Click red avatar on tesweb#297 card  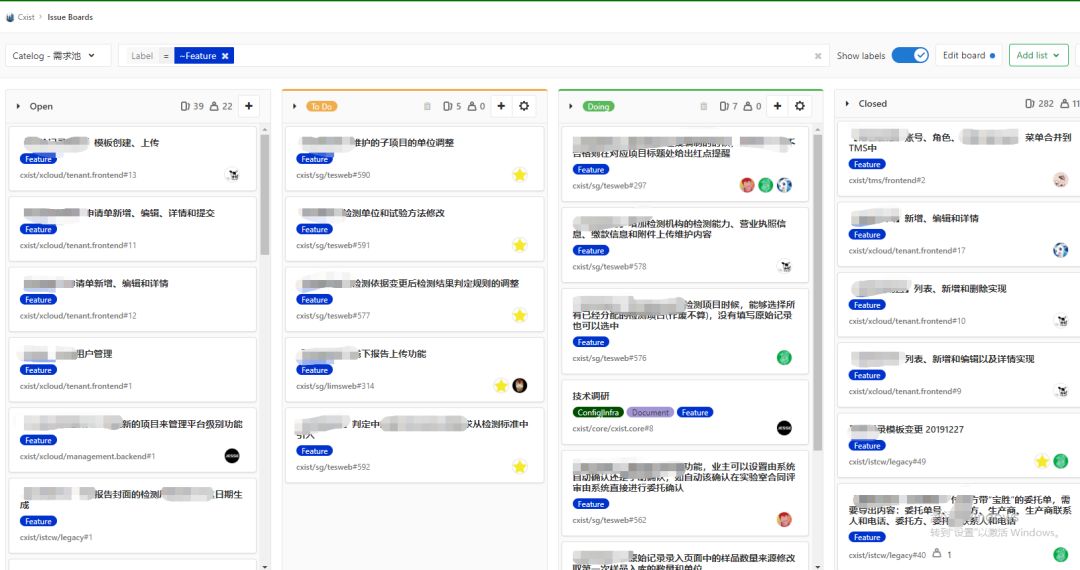click(747, 185)
